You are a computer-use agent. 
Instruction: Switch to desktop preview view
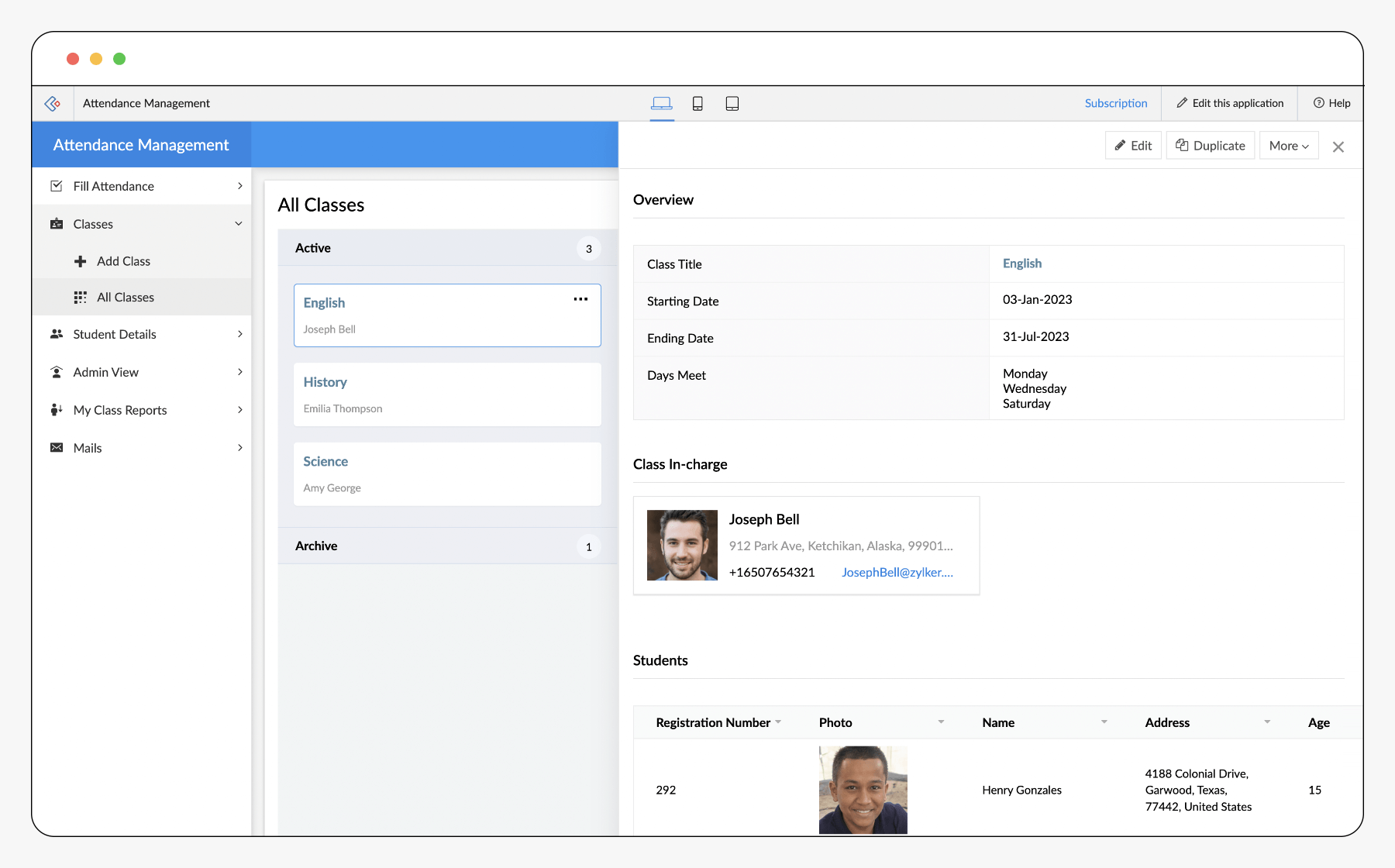pos(661,103)
